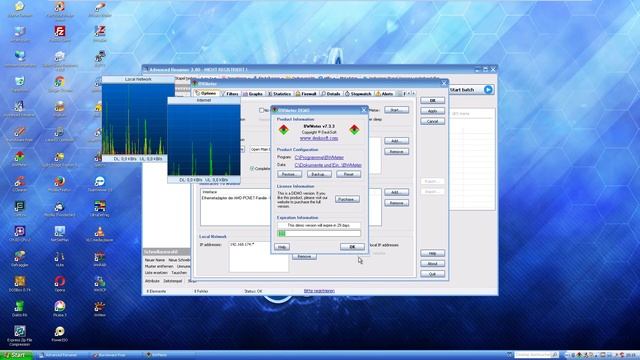Open the UltraDefrag desktop icon

coord(99,207)
